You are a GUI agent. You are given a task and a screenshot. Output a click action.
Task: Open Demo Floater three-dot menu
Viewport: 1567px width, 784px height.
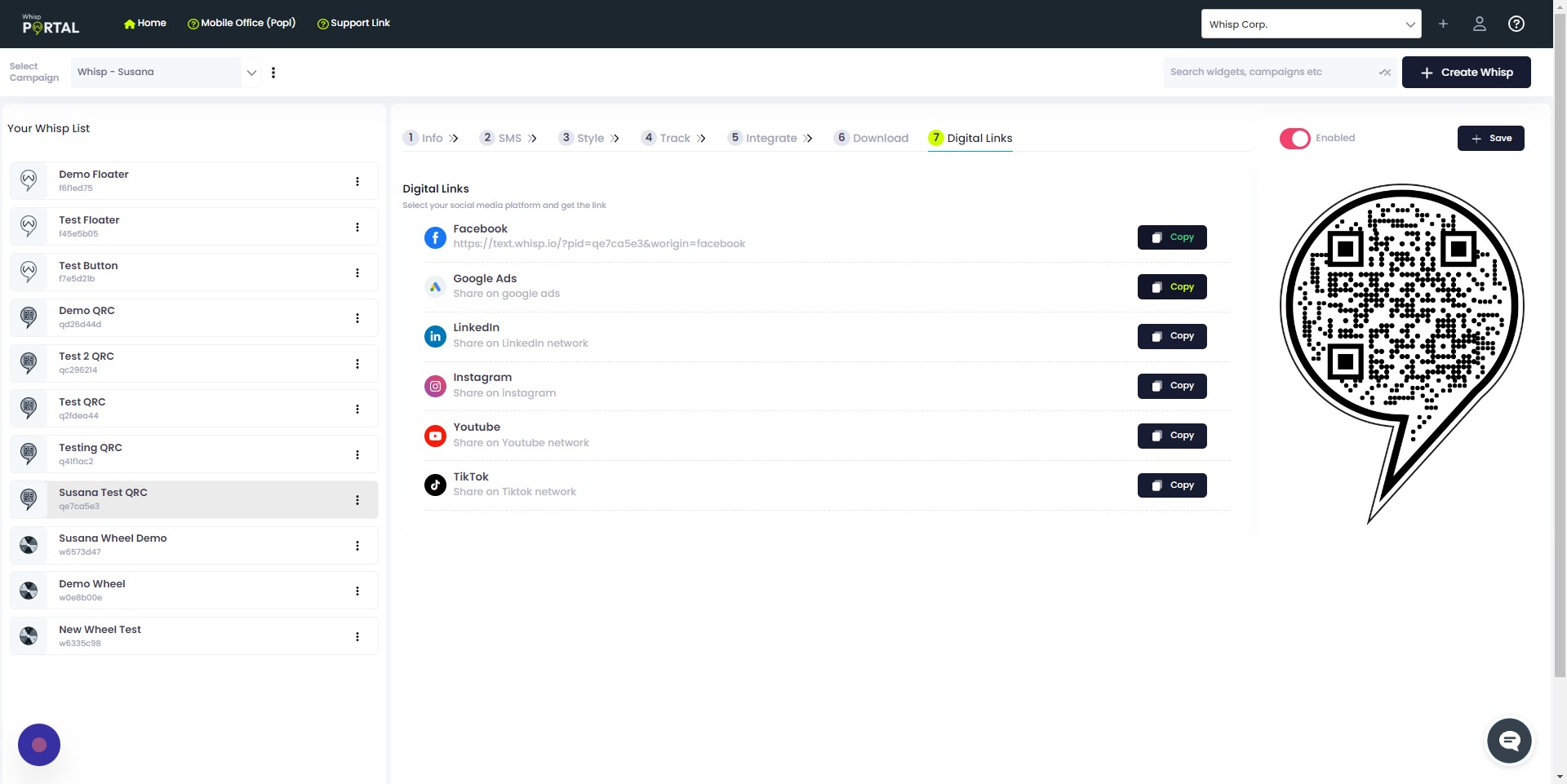(357, 181)
